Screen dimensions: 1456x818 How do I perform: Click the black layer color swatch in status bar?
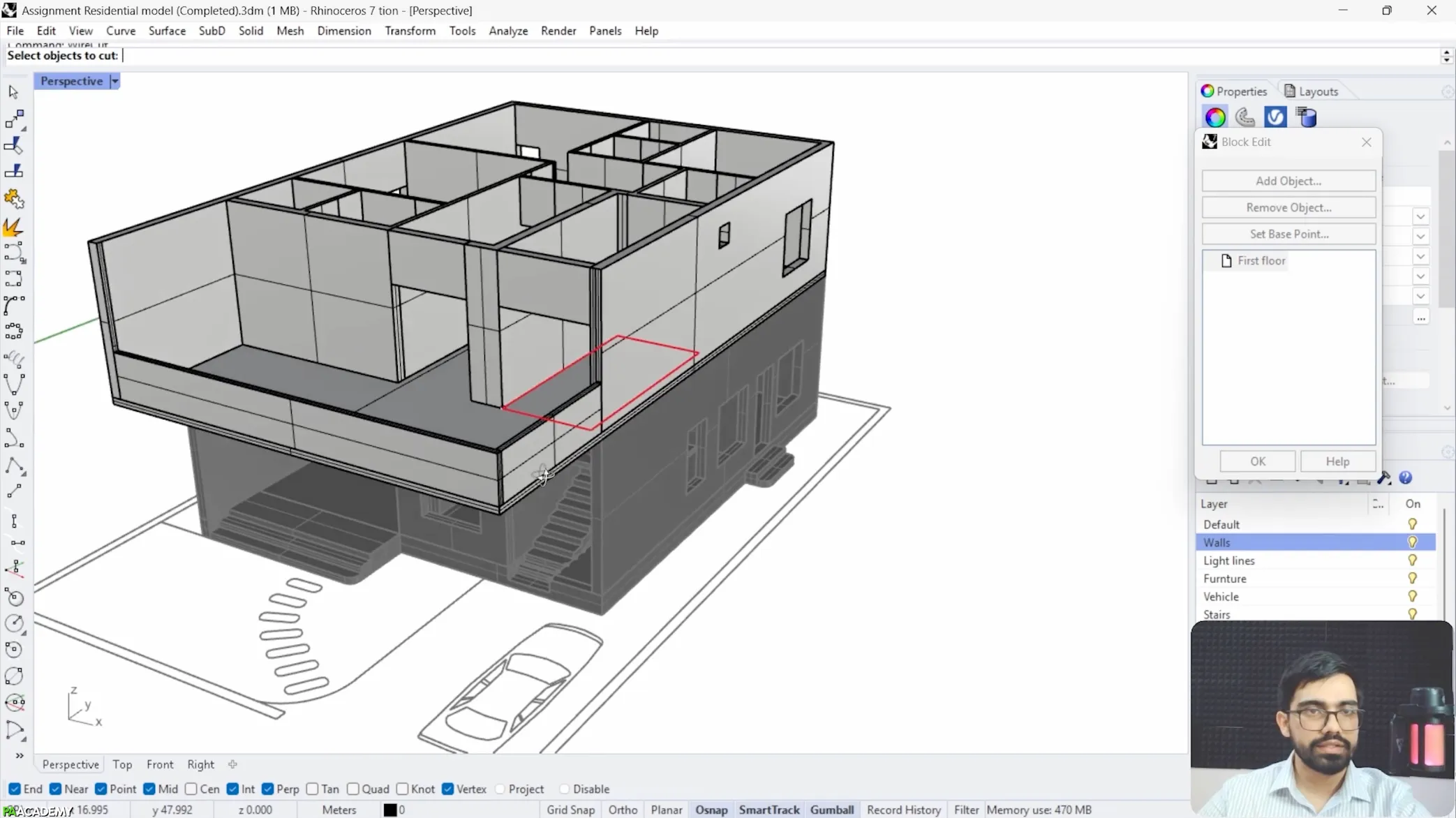390,810
